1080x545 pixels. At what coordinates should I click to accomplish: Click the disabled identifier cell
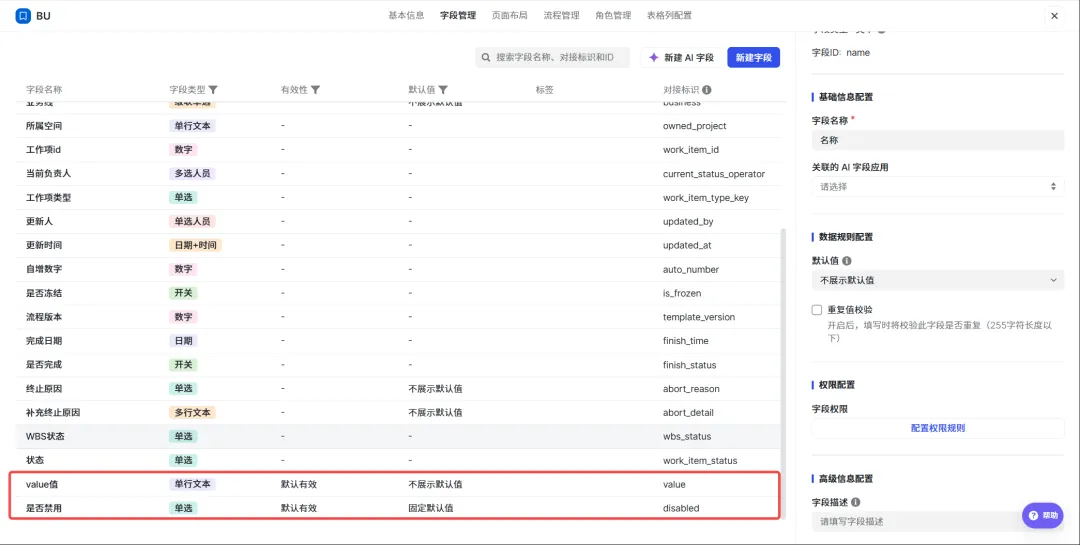(x=681, y=508)
